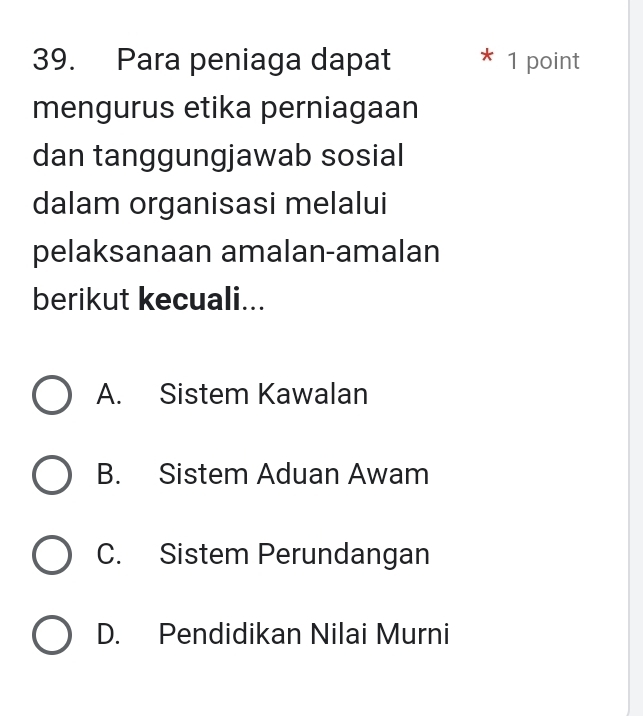
Task: Click the letter 'A.' of the first option
Action: (110, 395)
